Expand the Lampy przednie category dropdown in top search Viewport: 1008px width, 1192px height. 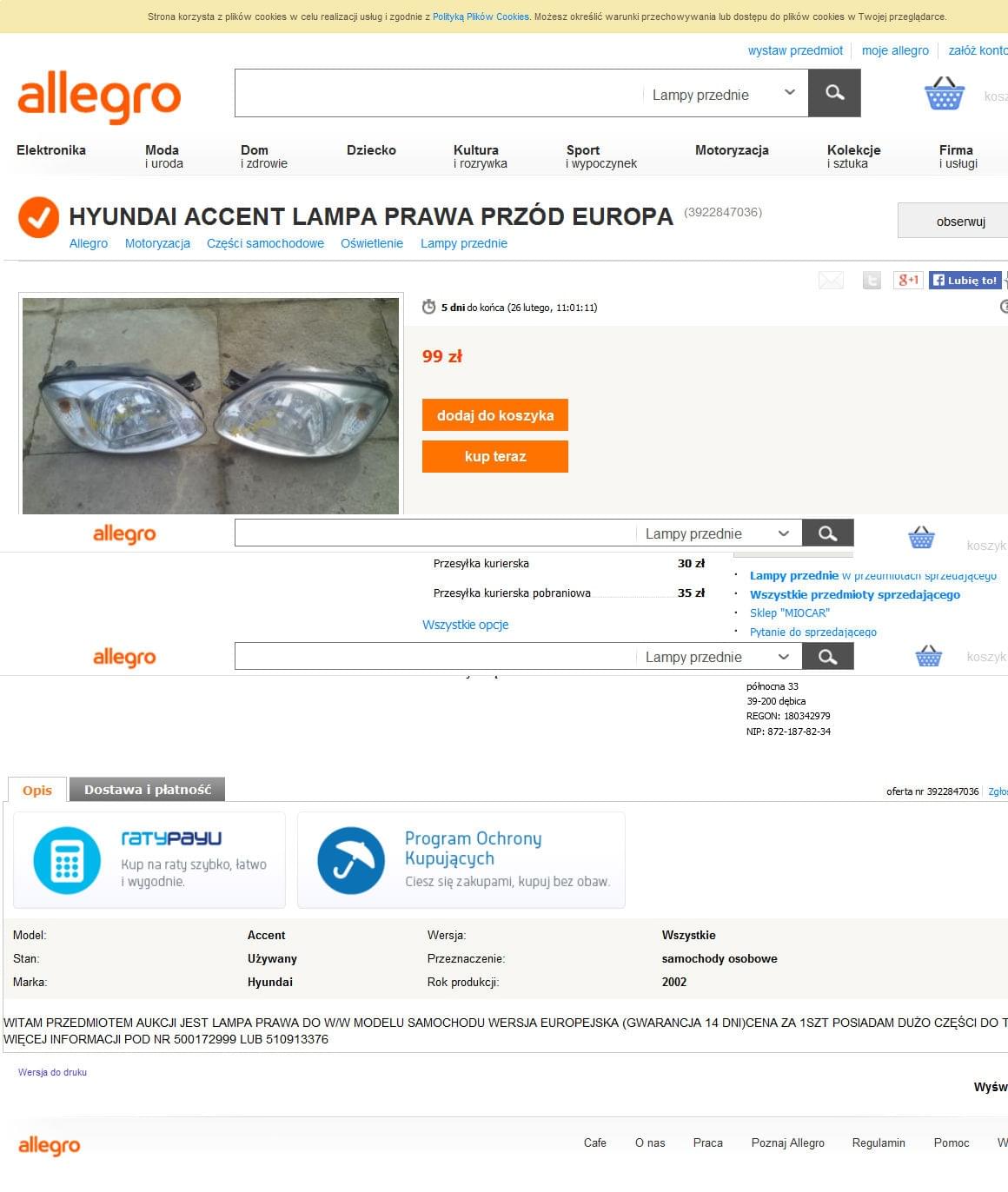[x=723, y=94]
